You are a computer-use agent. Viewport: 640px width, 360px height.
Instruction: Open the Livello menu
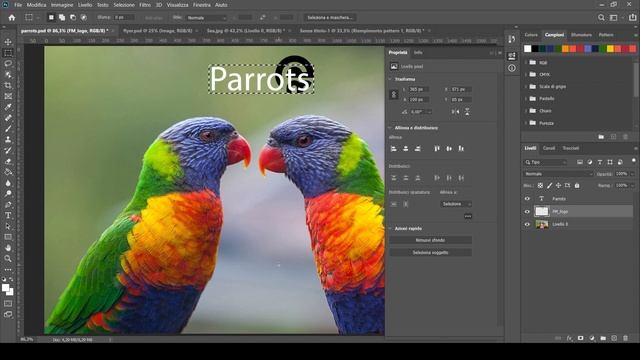pos(85,5)
